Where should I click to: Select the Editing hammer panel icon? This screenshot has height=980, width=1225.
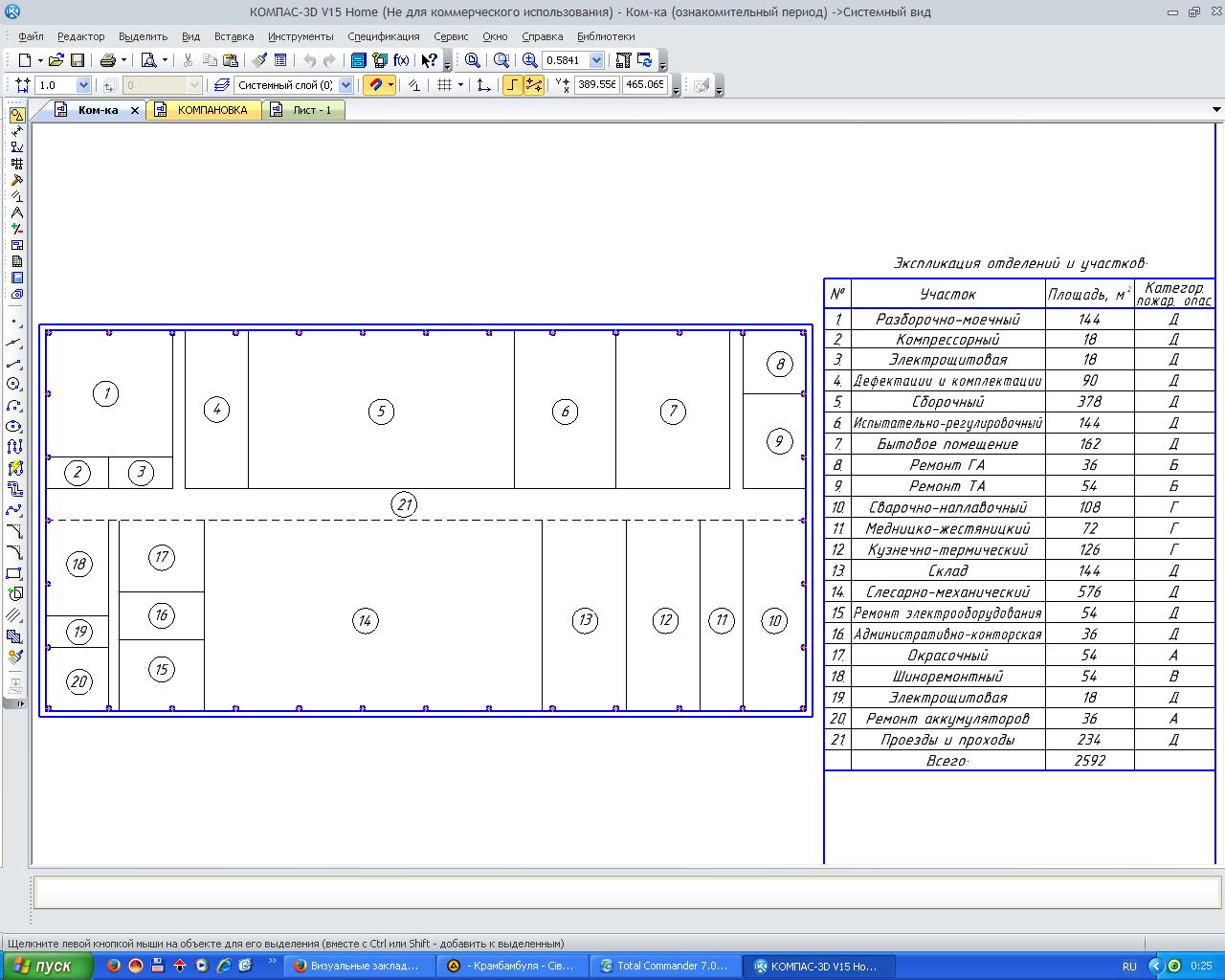17,180
